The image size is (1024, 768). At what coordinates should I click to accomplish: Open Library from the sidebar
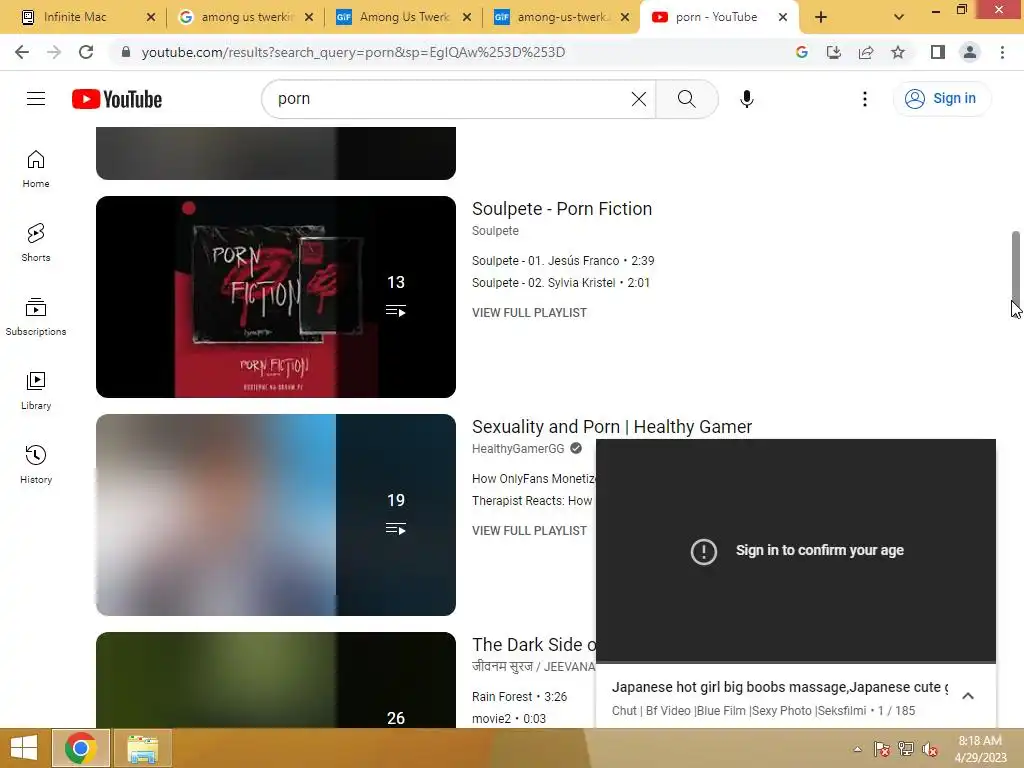tap(36, 391)
